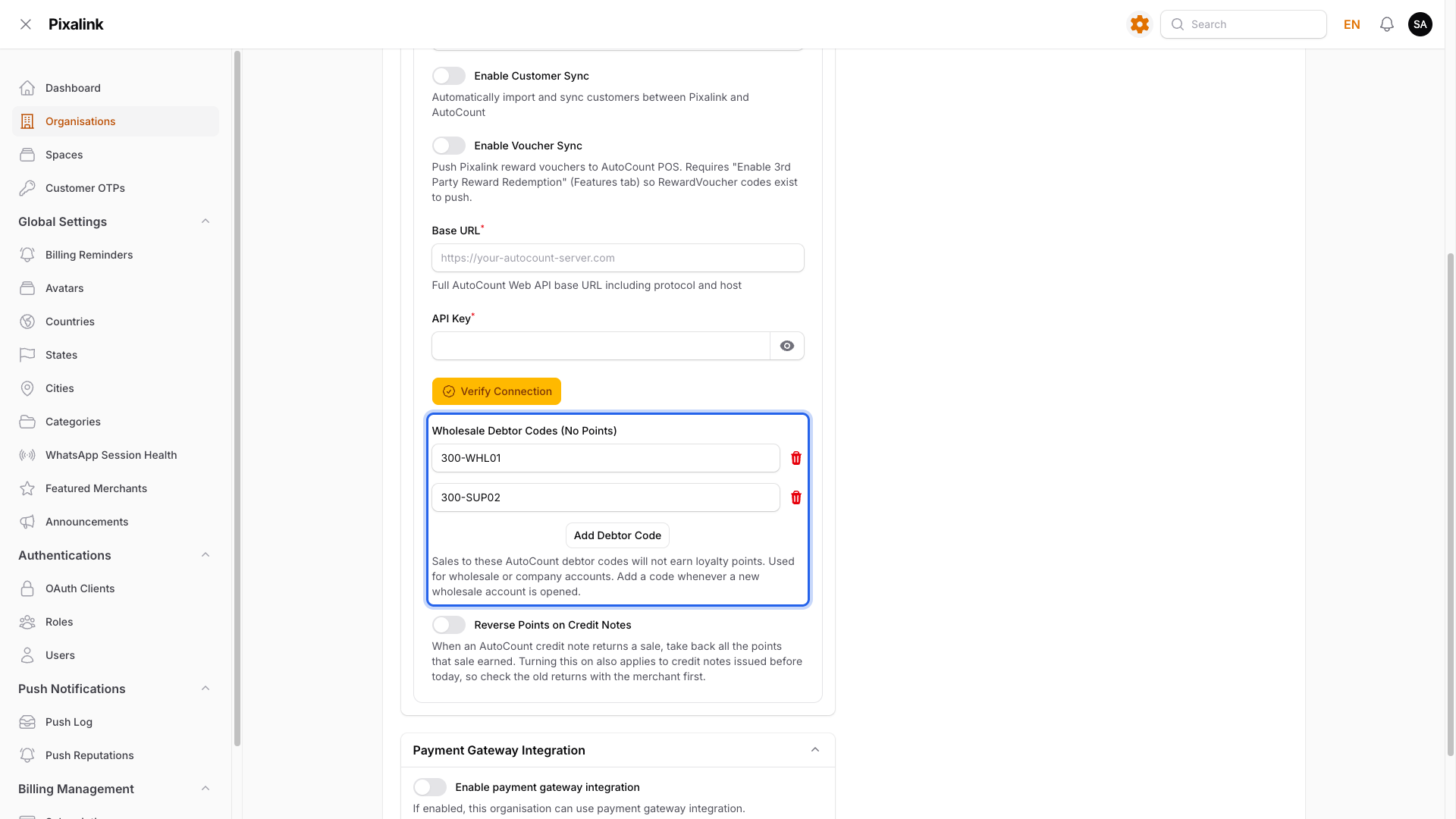Collapse the Payment Gateway Integration panel
1456x819 pixels.
[x=815, y=750]
